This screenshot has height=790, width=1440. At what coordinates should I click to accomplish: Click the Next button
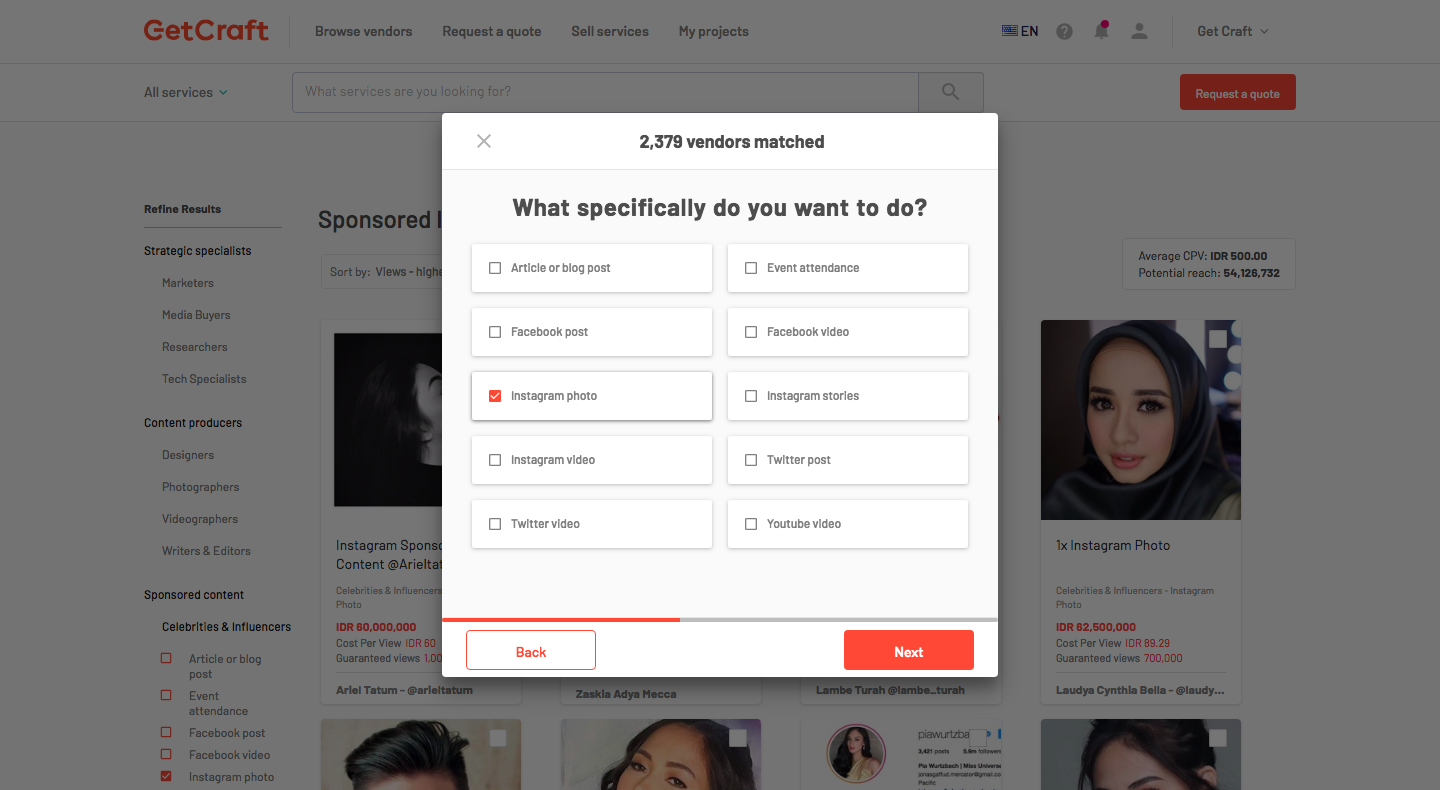[x=909, y=651]
